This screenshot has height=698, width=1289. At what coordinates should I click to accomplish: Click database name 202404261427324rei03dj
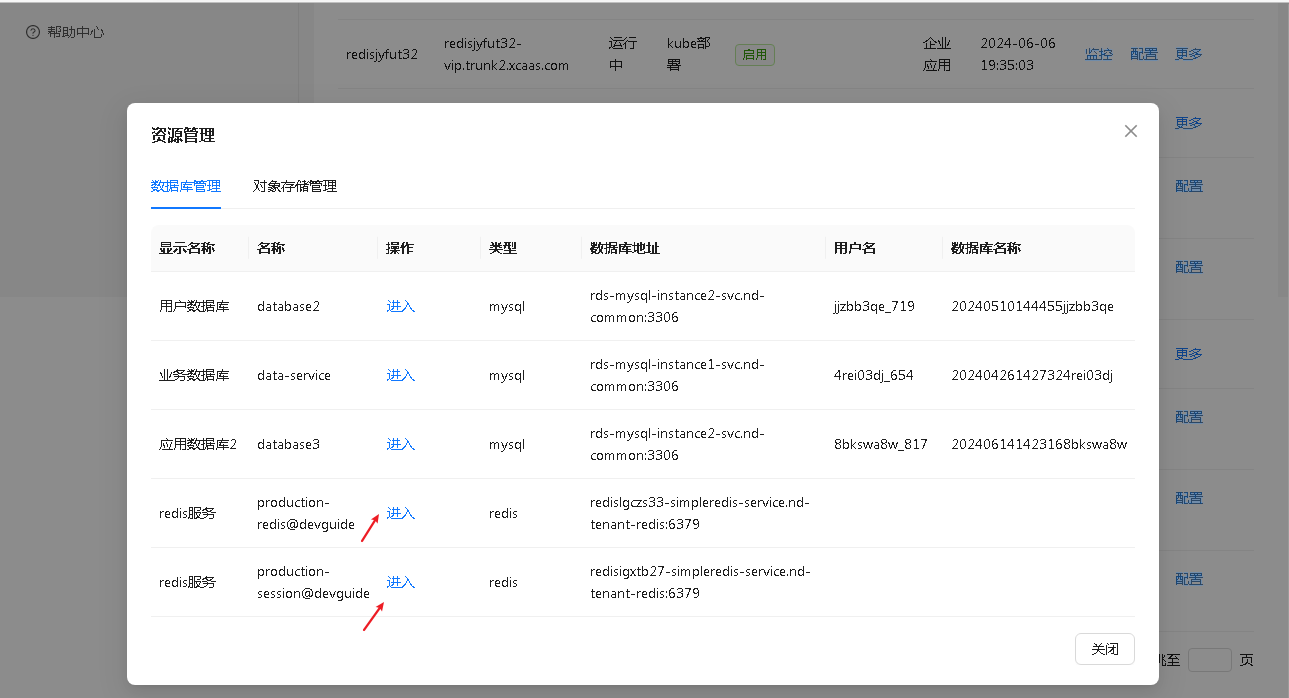(x=1032, y=375)
